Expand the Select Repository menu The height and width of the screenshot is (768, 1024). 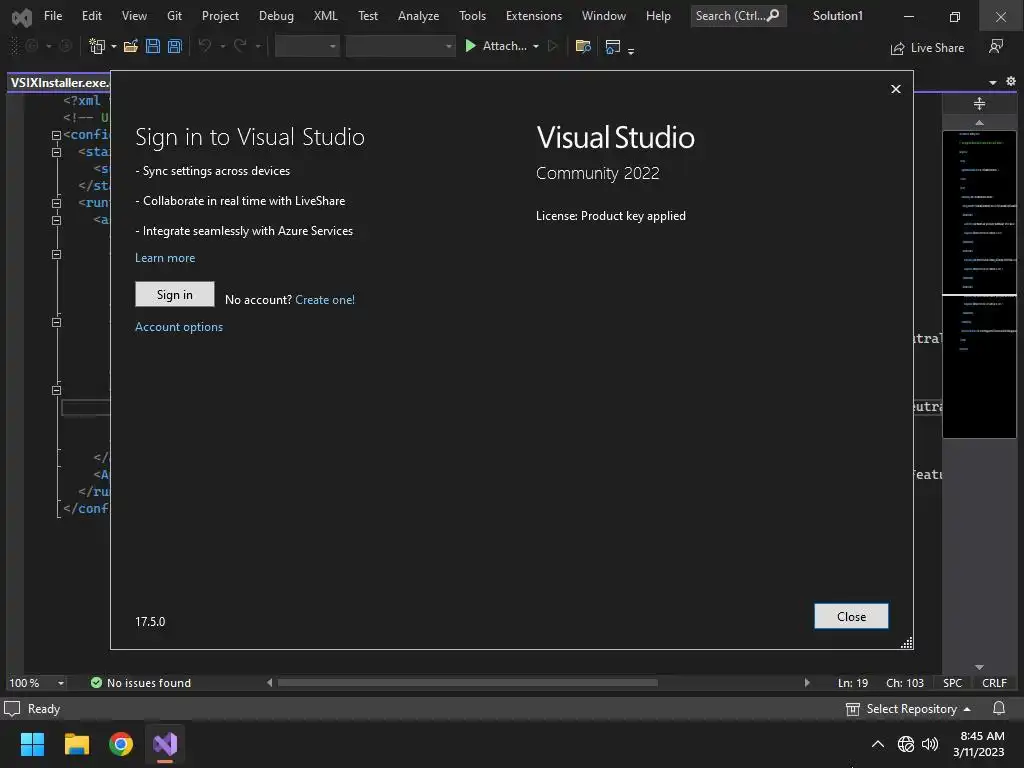(908, 709)
